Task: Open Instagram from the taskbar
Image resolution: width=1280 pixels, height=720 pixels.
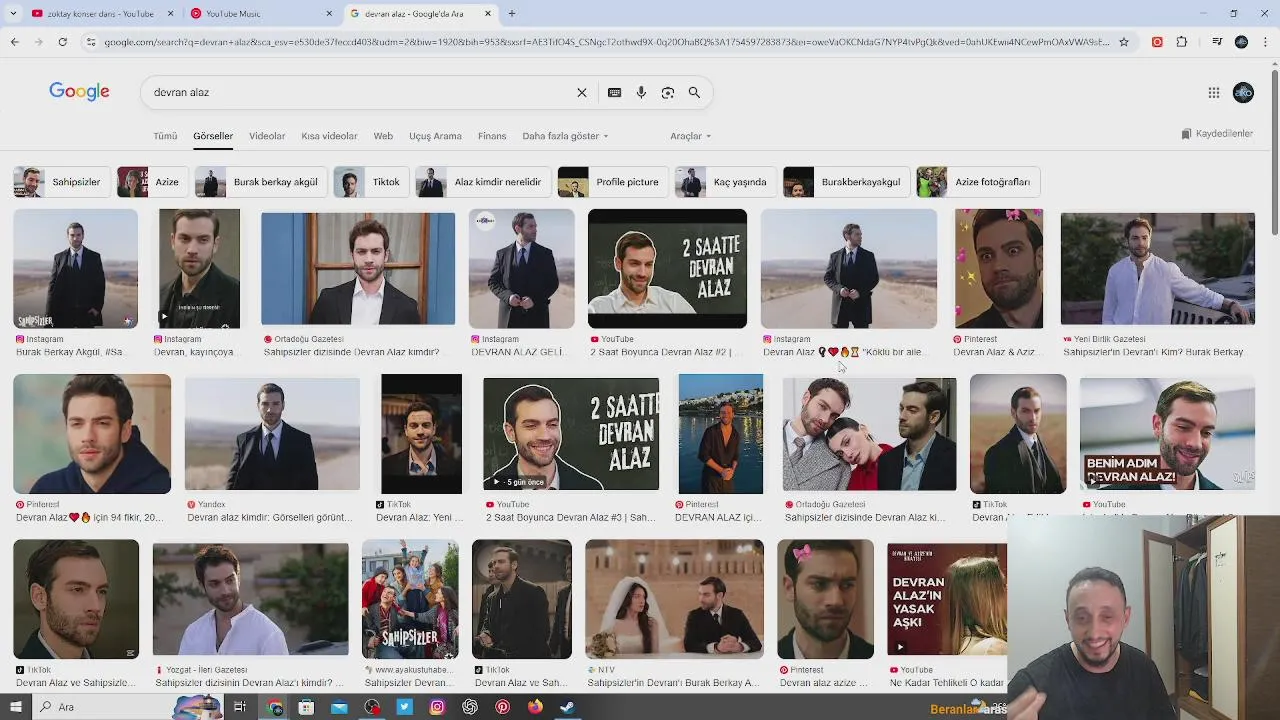Action: (x=437, y=707)
